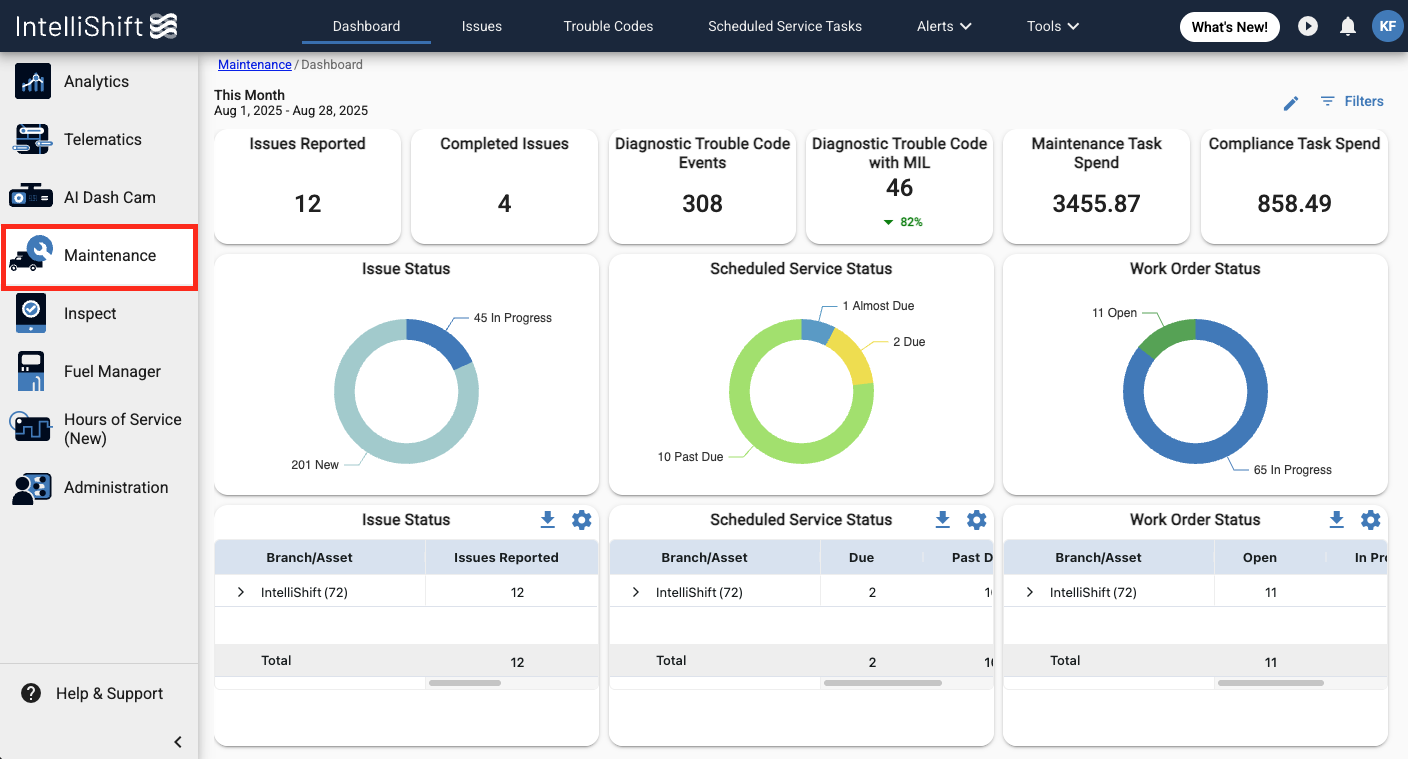Click the horizontal scrollbar under Work Order table
This screenshot has height=759, width=1408.
(1270, 683)
